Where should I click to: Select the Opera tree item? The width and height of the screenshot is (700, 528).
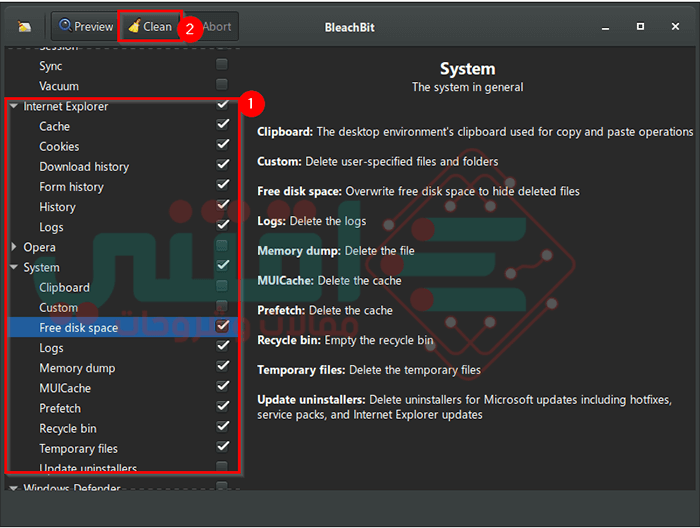tap(39, 247)
